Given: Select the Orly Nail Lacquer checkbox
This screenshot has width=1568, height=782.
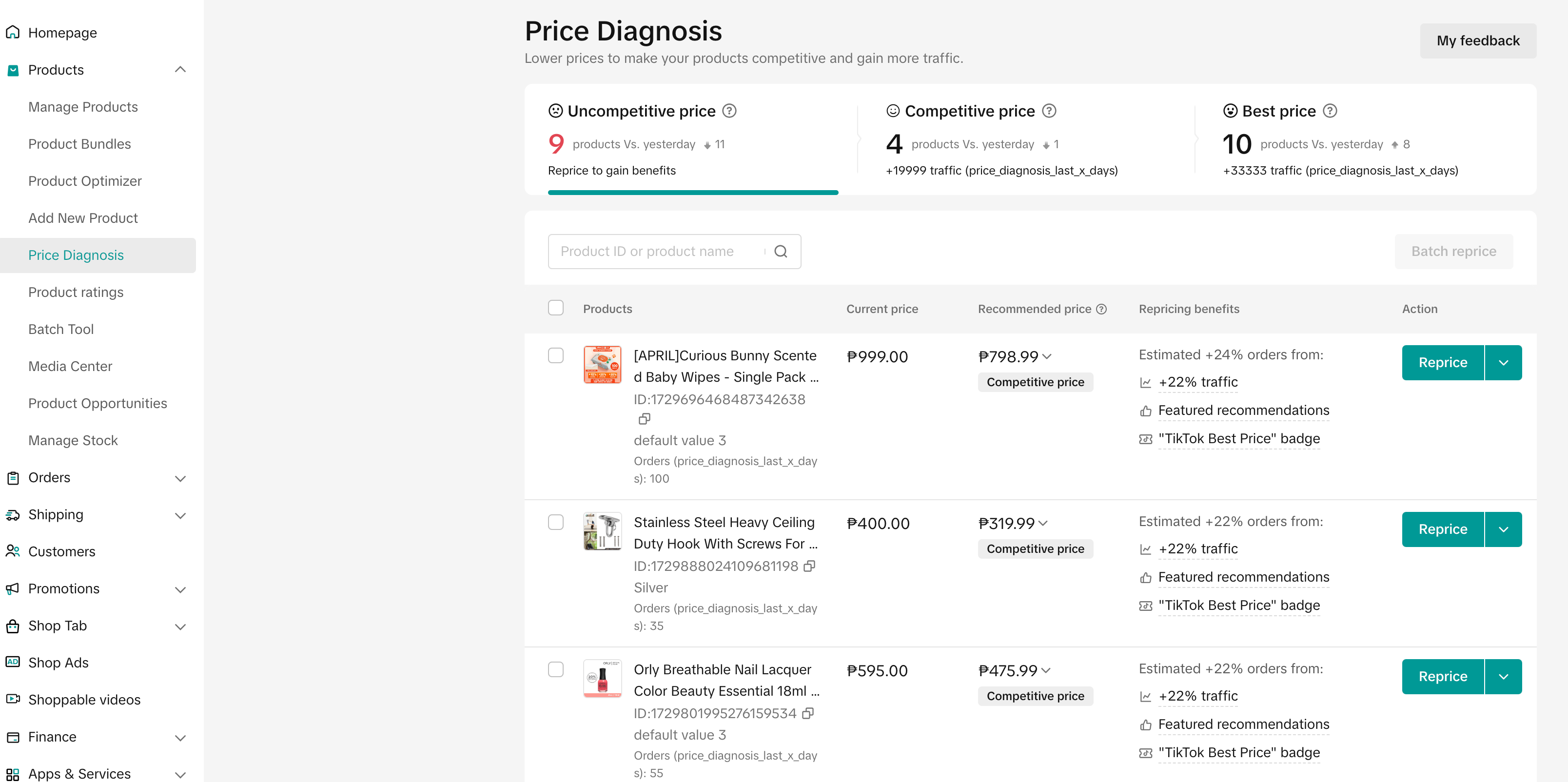Looking at the screenshot, I should click(x=555, y=669).
